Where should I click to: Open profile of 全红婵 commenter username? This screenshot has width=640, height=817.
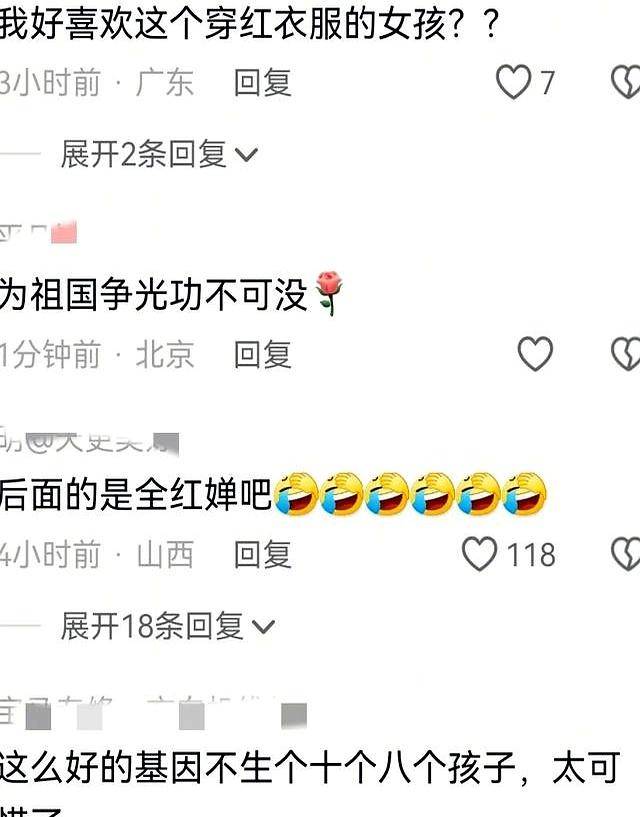click(89, 444)
